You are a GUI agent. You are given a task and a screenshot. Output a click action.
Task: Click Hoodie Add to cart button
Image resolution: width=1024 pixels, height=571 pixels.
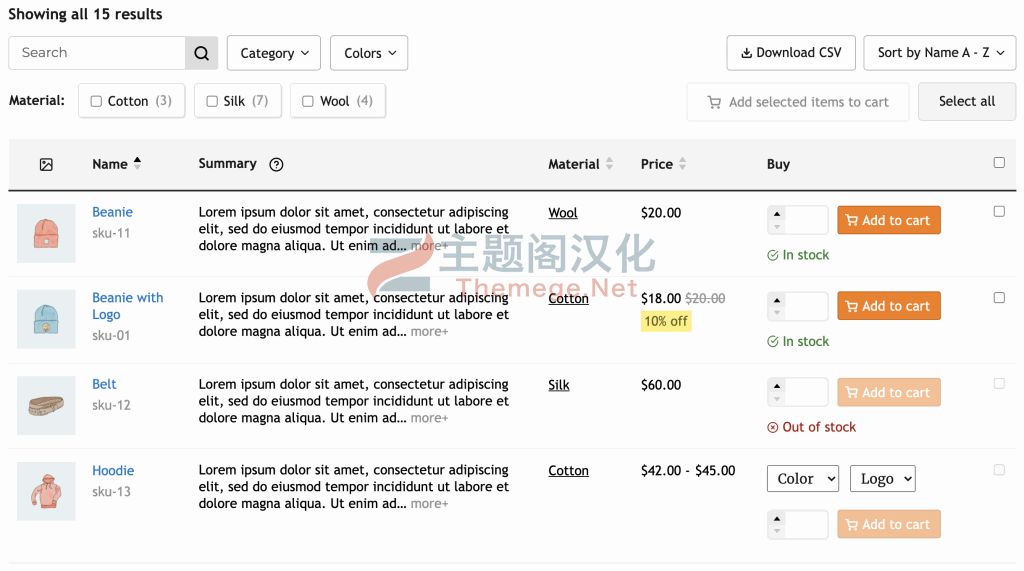(x=889, y=524)
